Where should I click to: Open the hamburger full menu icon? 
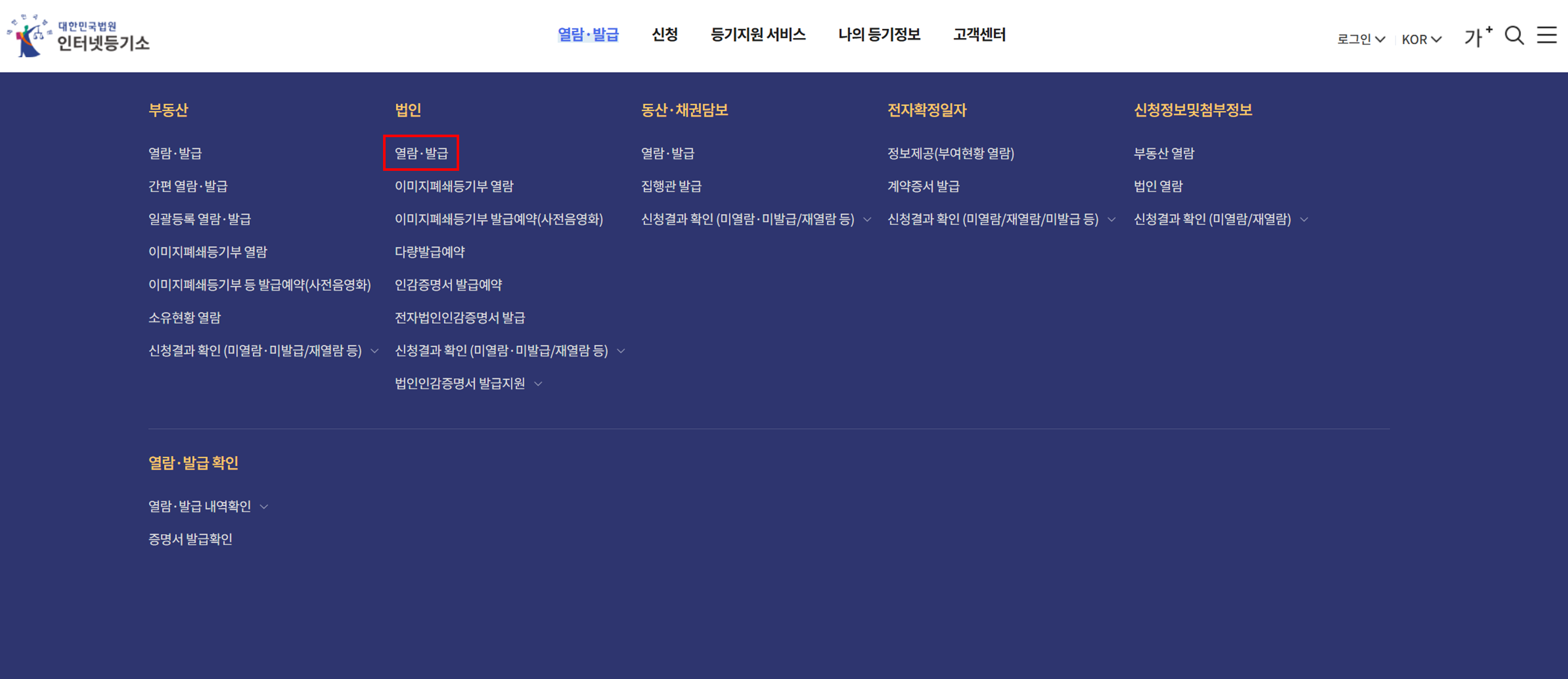click(1546, 35)
